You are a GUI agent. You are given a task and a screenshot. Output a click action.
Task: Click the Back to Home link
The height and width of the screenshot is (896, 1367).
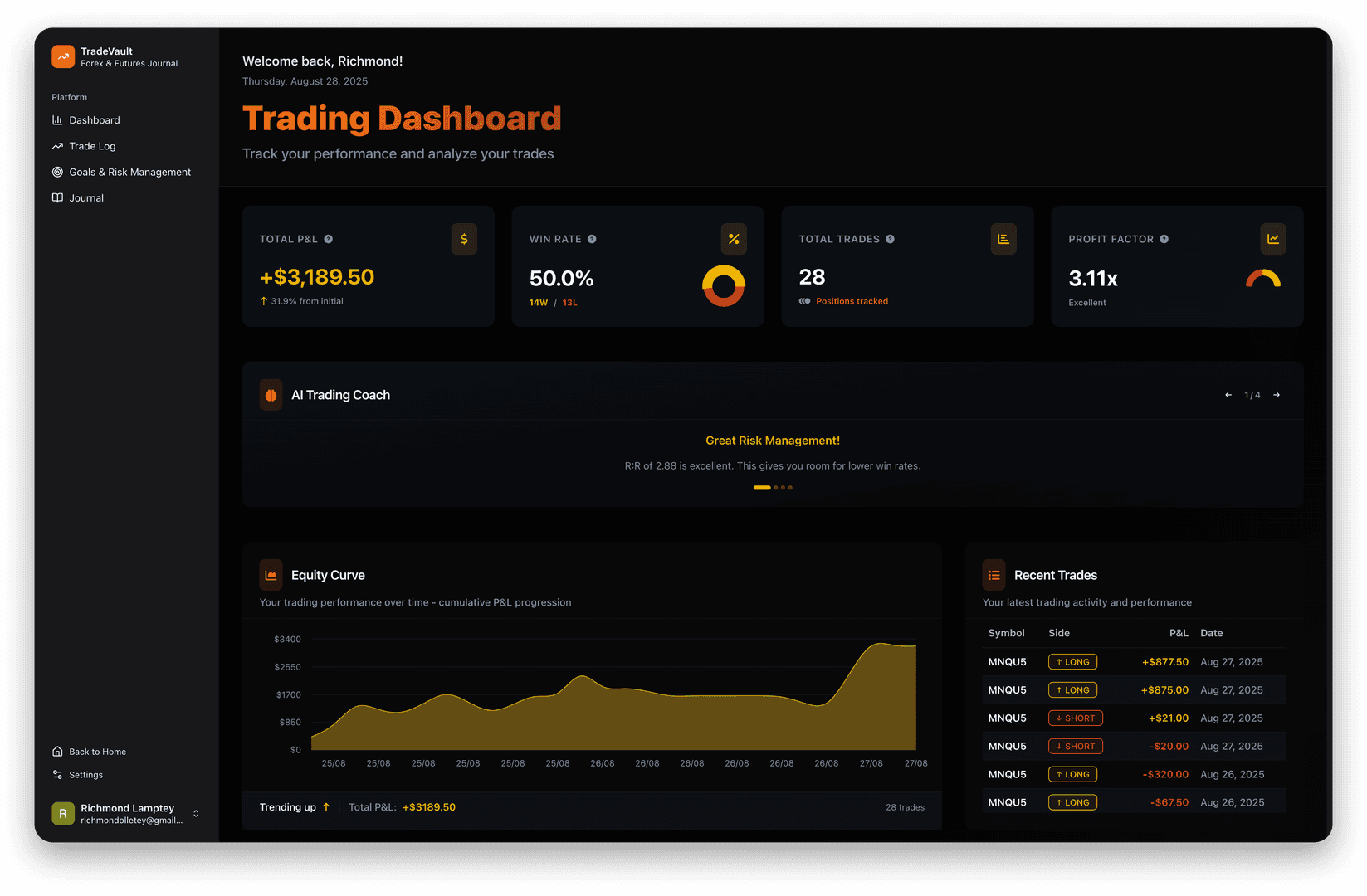pos(97,752)
